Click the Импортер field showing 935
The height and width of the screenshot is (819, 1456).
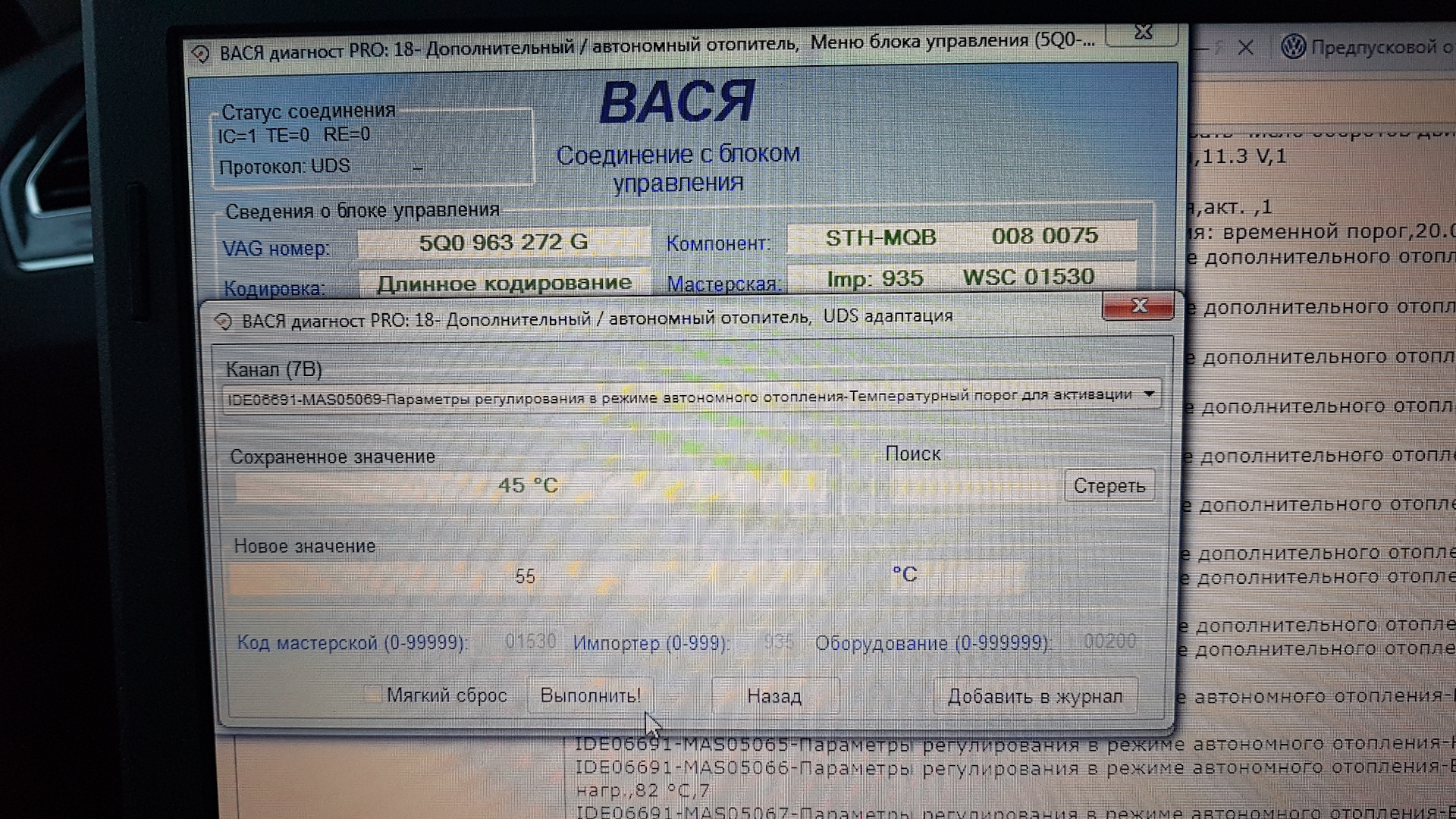coord(768,642)
